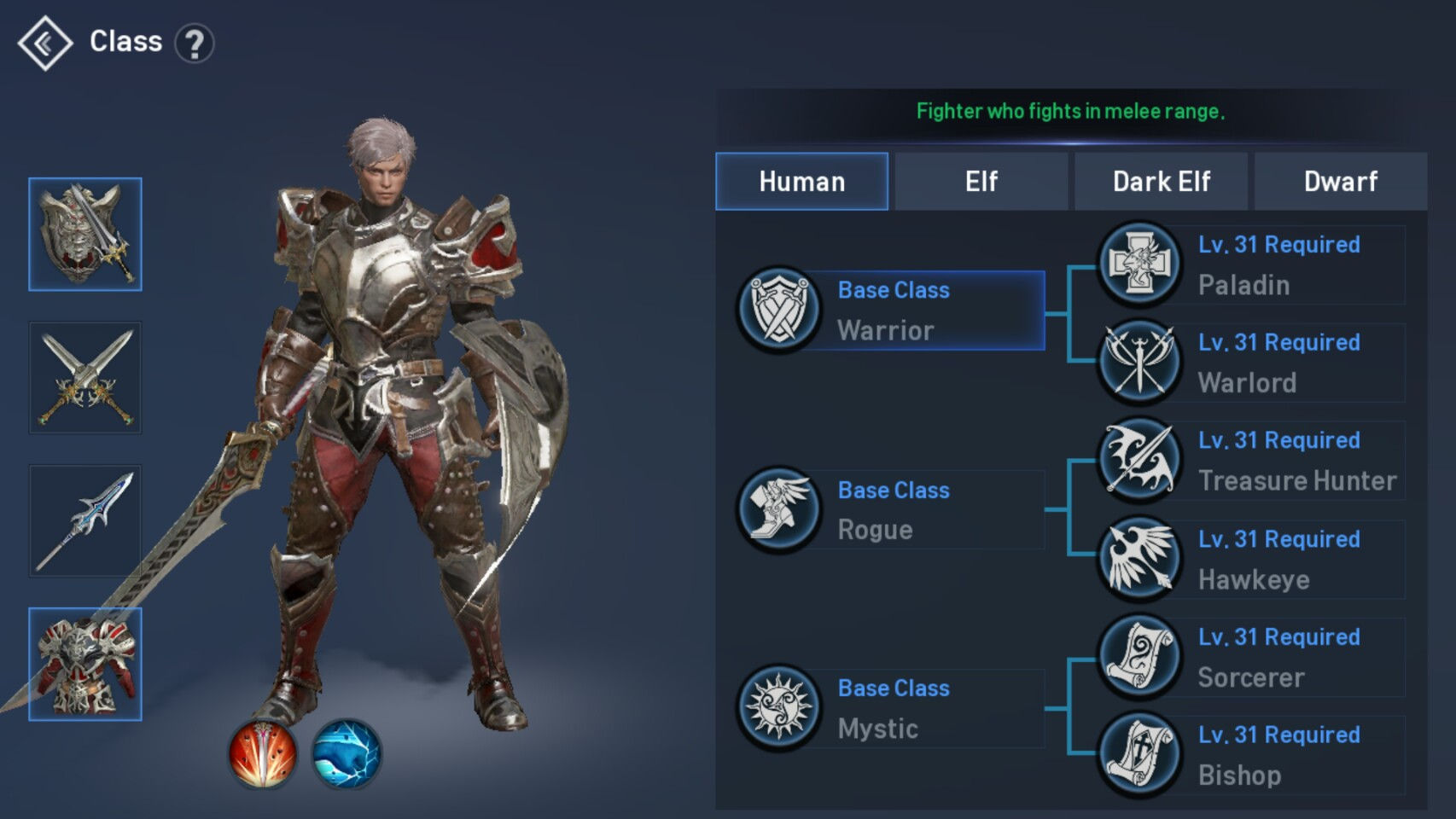Pick the Mystic base class sun icon
This screenshot has height=819, width=1456.
(778, 708)
